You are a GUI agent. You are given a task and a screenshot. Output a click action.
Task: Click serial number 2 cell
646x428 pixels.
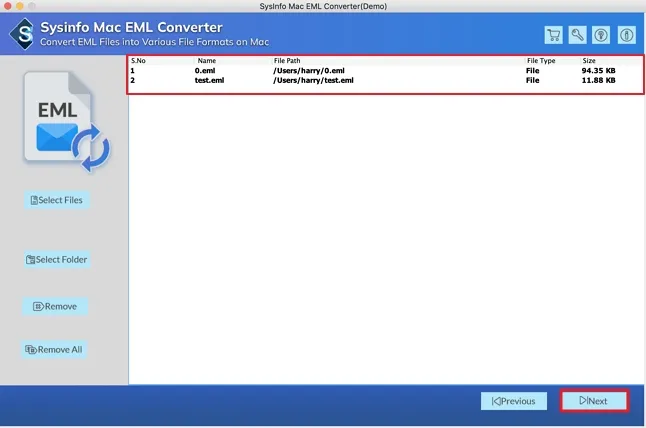click(x=133, y=80)
